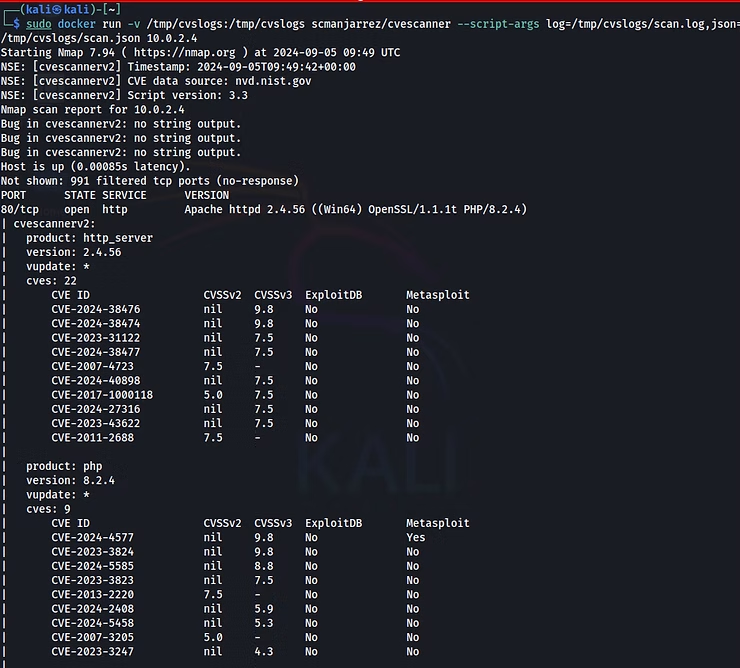Click CVE-2013-2220 entry
Viewport: 740px width, 668px height.
tap(92, 595)
